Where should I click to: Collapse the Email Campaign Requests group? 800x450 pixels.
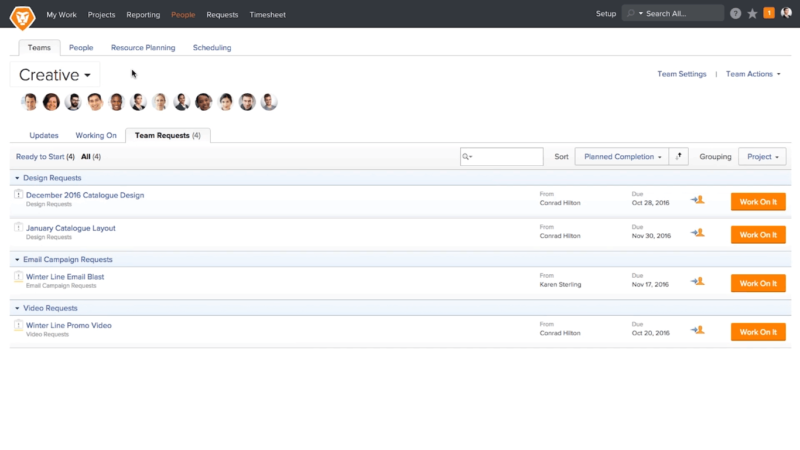click(17, 259)
